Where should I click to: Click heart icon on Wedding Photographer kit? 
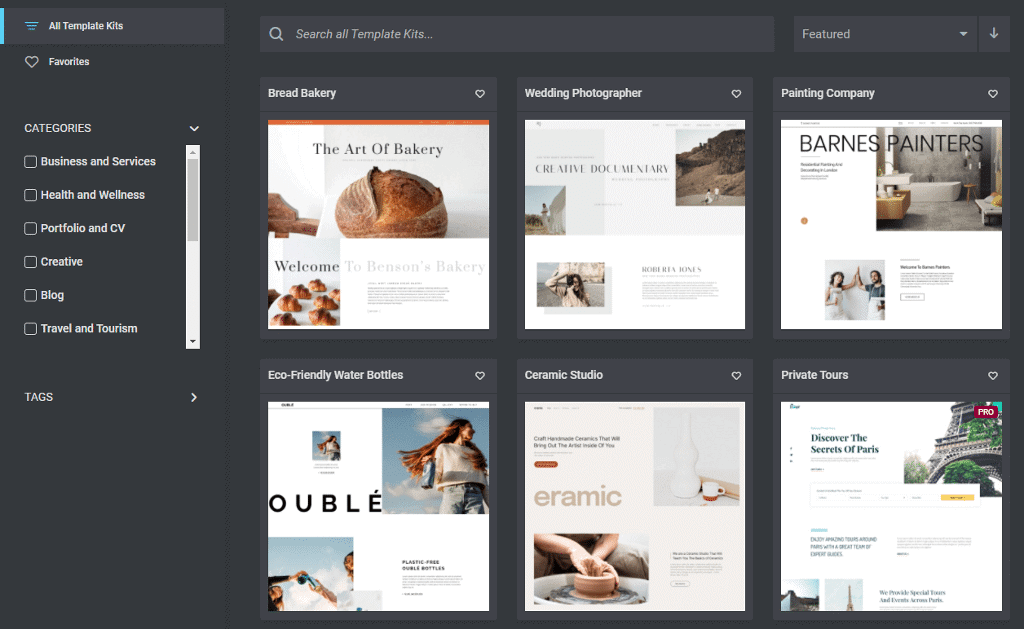pos(737,94)
